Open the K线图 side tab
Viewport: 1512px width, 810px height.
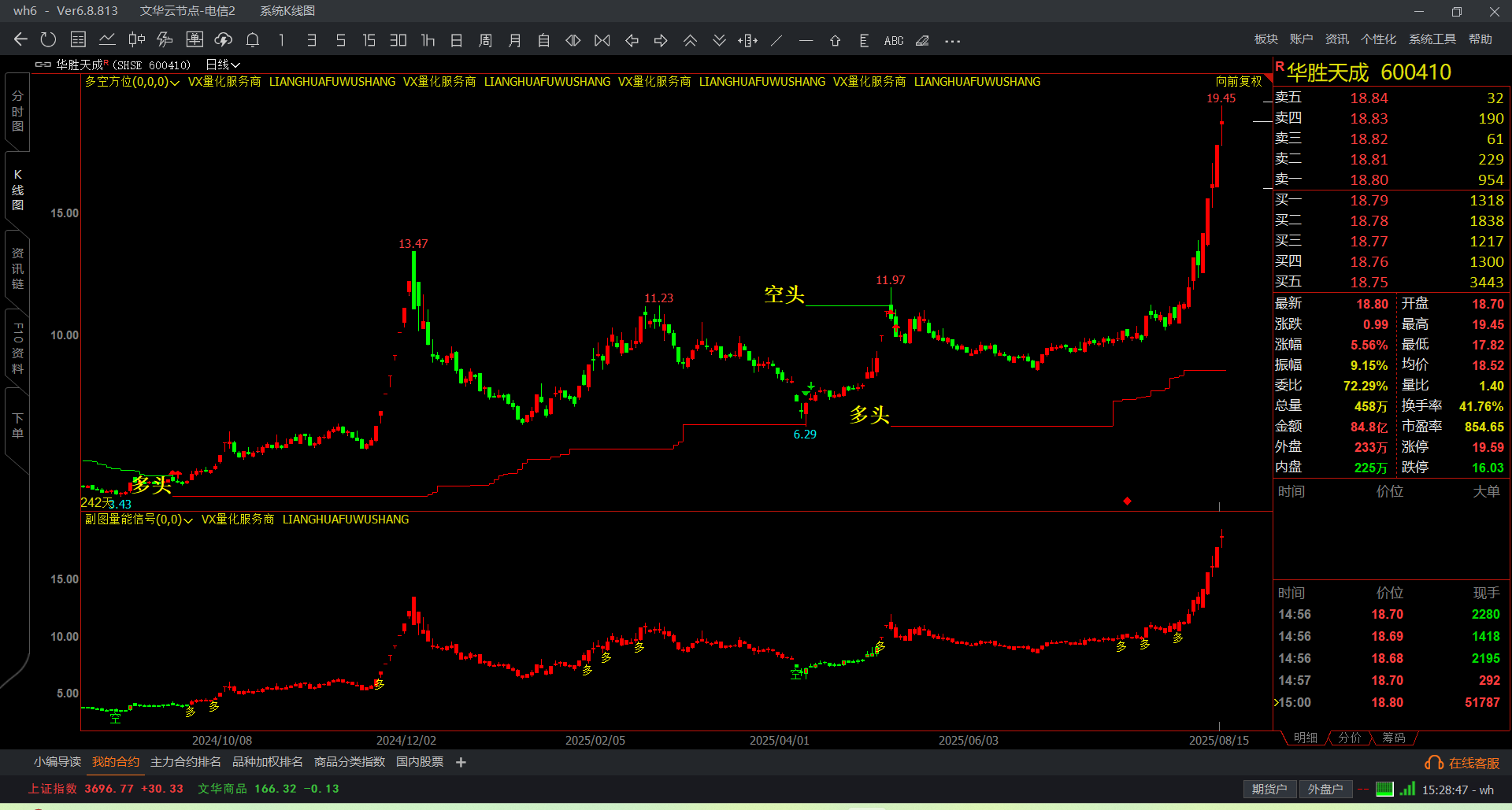click(17, 190)
